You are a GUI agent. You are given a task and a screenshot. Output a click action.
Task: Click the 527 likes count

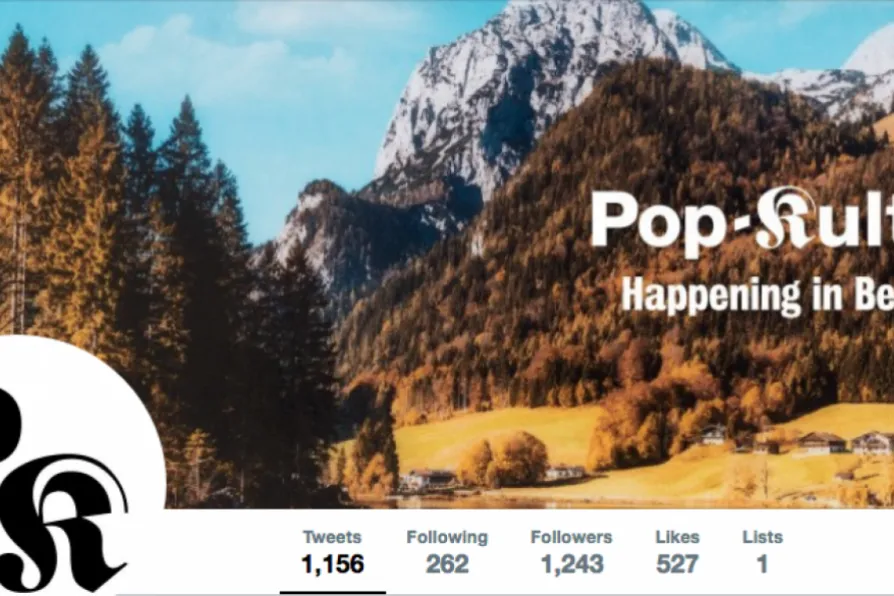677,564
